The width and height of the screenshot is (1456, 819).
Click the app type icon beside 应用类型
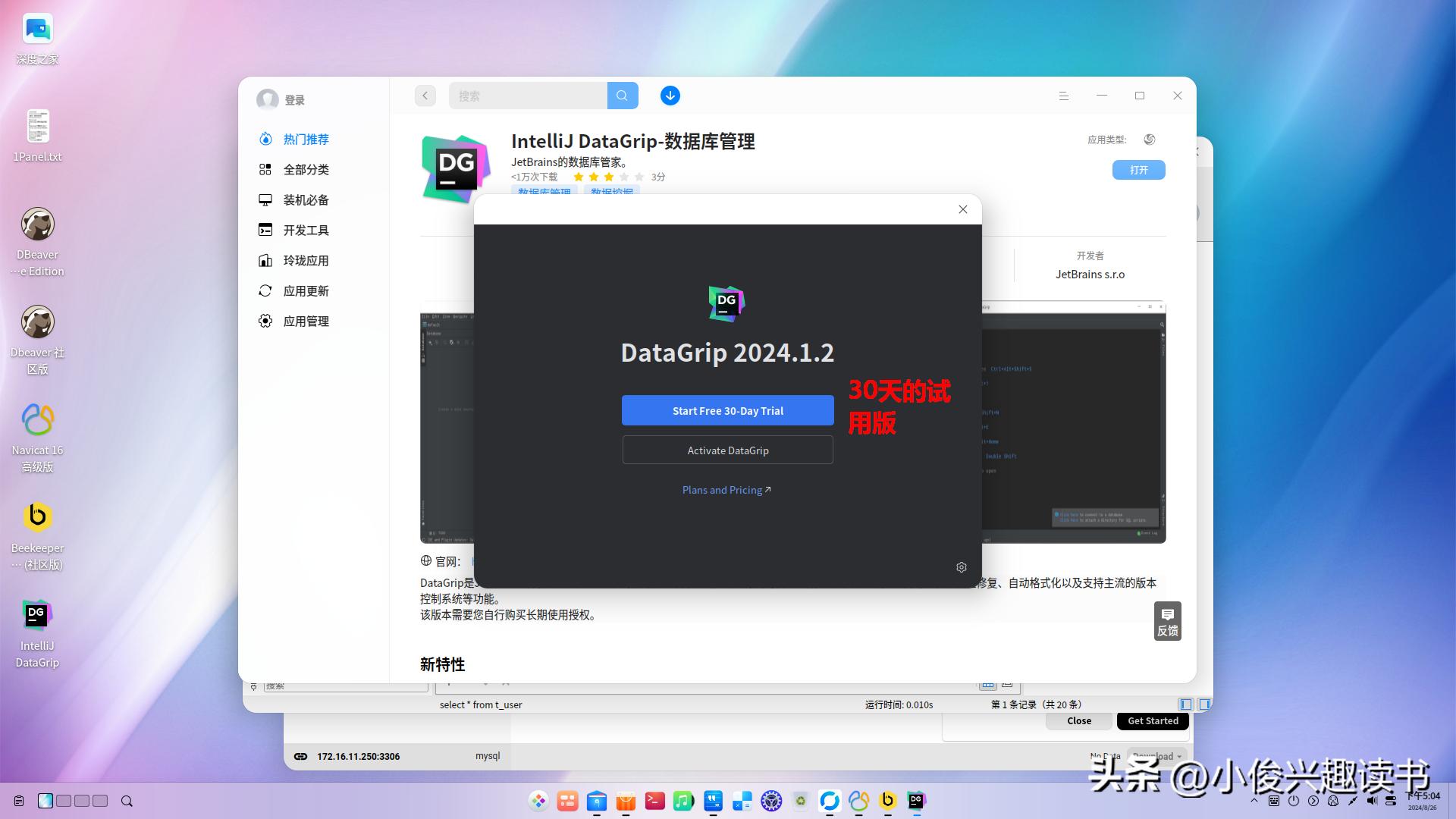(x=1149, y=139)
